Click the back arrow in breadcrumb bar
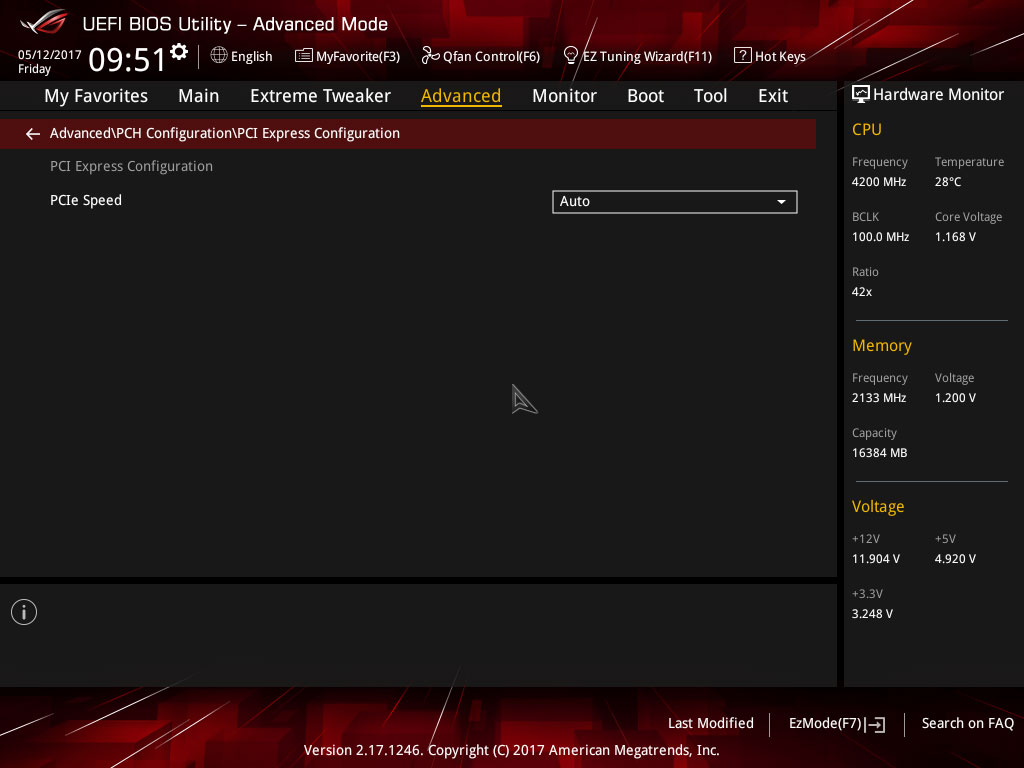 (x=33, y=134)
